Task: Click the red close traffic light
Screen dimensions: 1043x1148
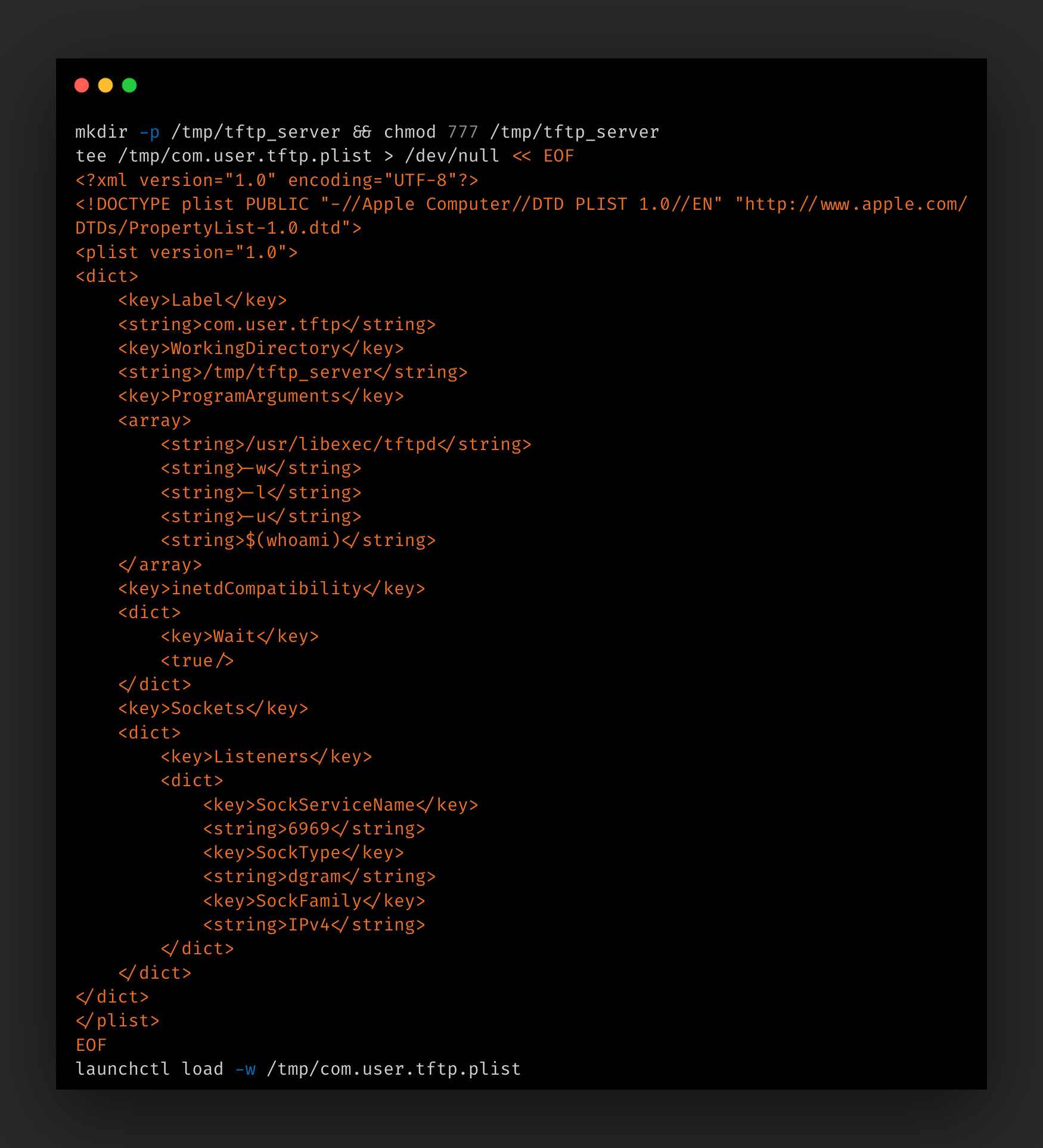Action: [82, 85]
